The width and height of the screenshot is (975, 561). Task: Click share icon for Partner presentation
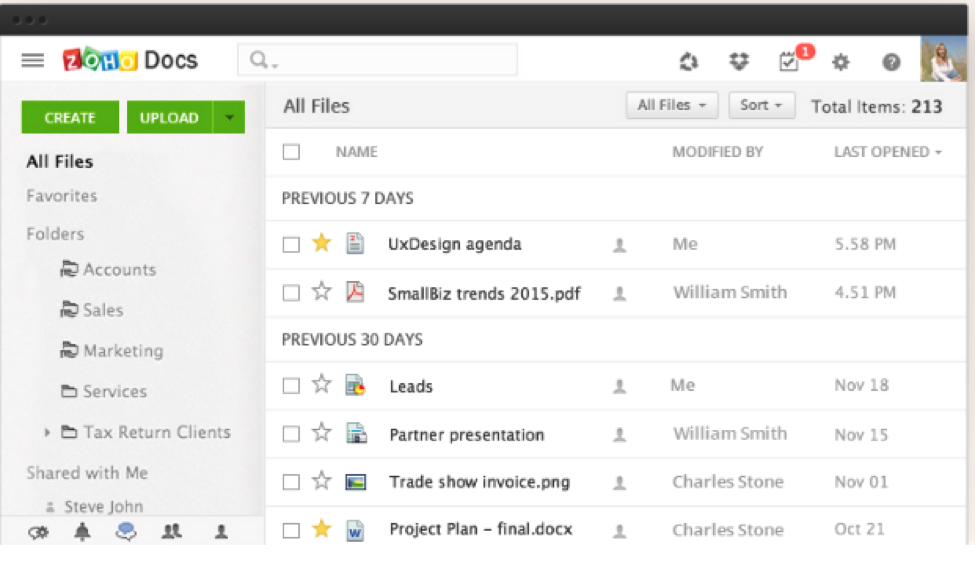click(x=619, y=435)
